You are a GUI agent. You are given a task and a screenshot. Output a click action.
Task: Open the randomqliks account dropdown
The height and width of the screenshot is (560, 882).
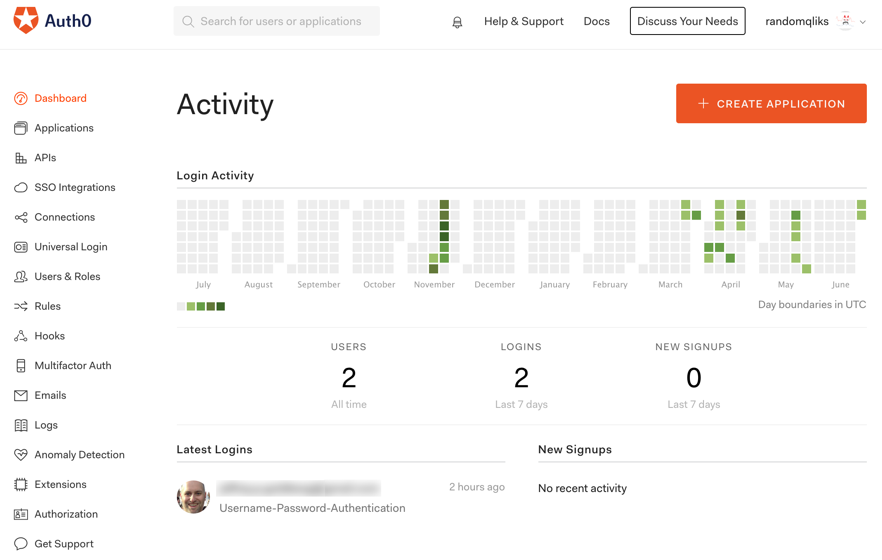tap(815, 21)
